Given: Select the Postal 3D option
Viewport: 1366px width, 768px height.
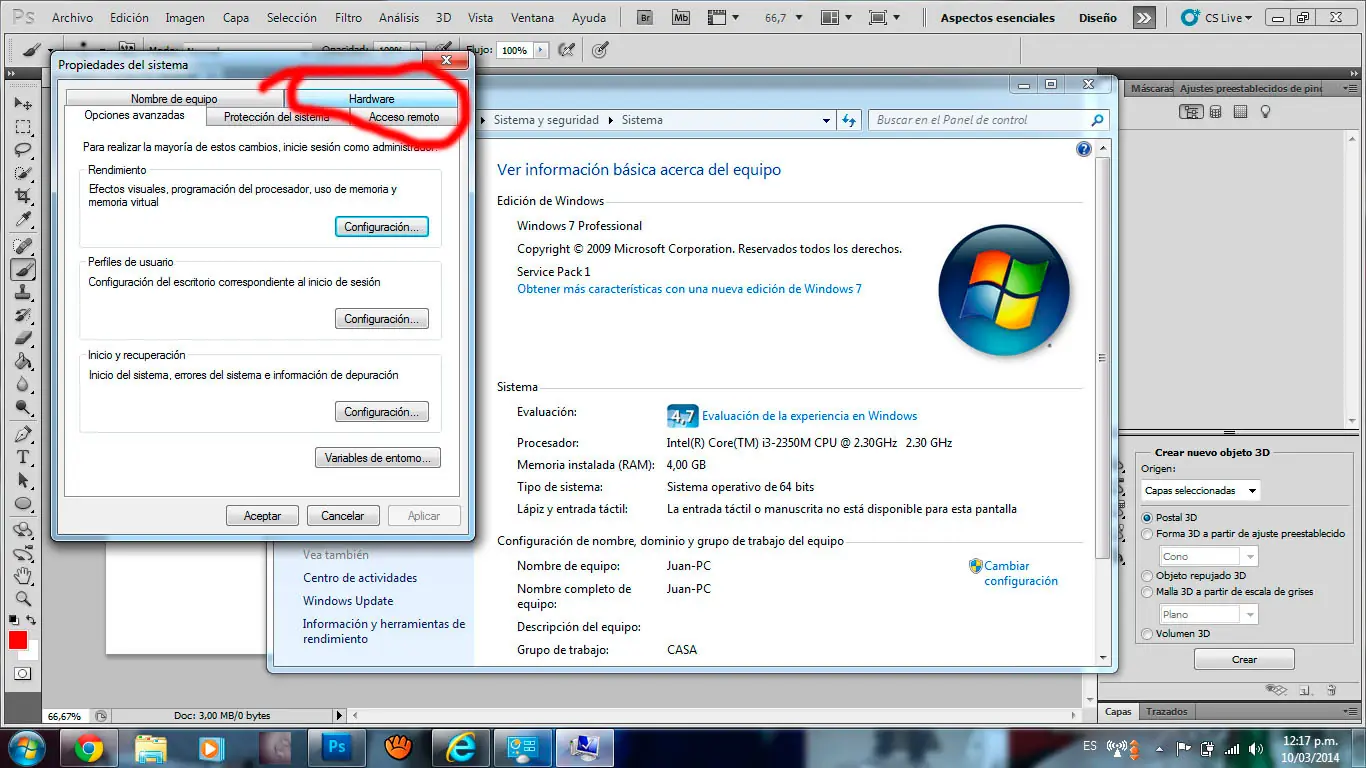Looking at the screenshot, I should click(1170, 518).
